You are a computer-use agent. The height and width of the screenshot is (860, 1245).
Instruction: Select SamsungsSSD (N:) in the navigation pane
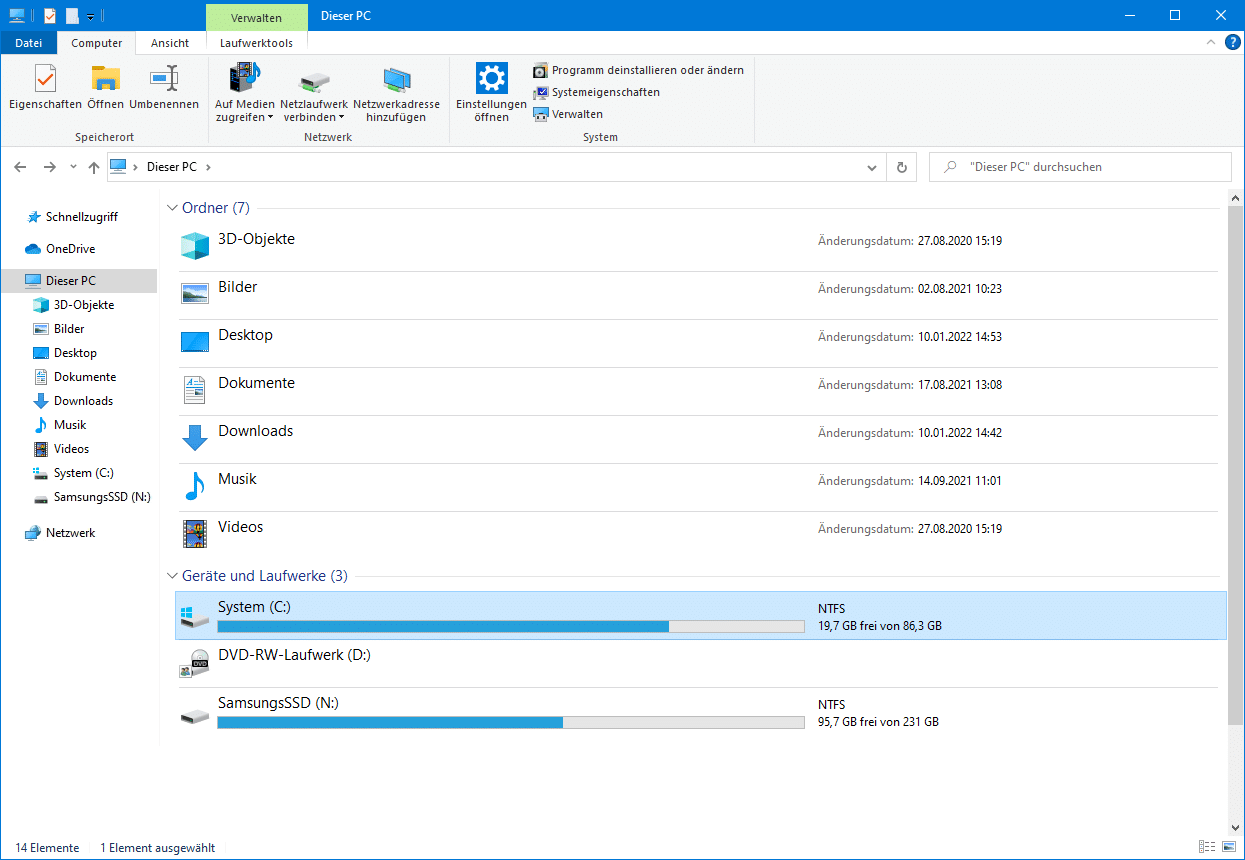(92, 497)
